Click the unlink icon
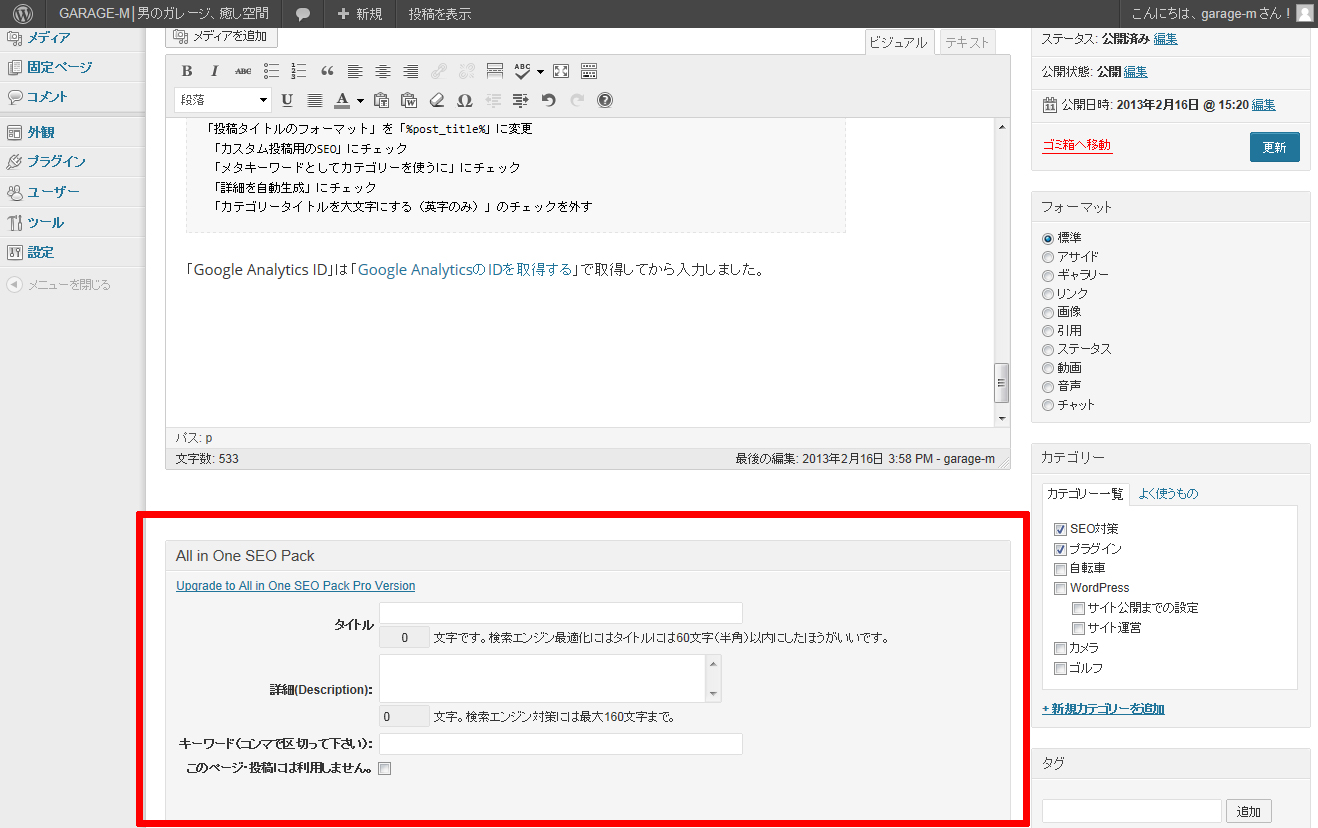 coord(467,71)
